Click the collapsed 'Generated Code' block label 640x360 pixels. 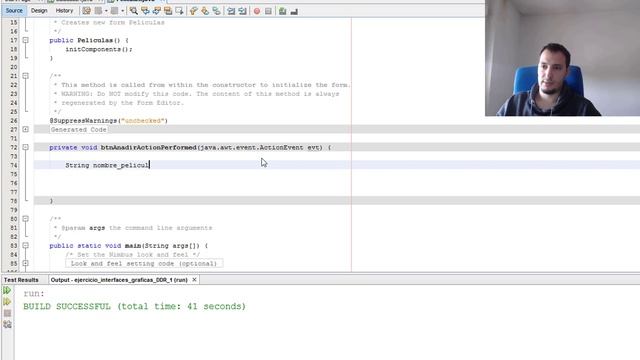78,129
